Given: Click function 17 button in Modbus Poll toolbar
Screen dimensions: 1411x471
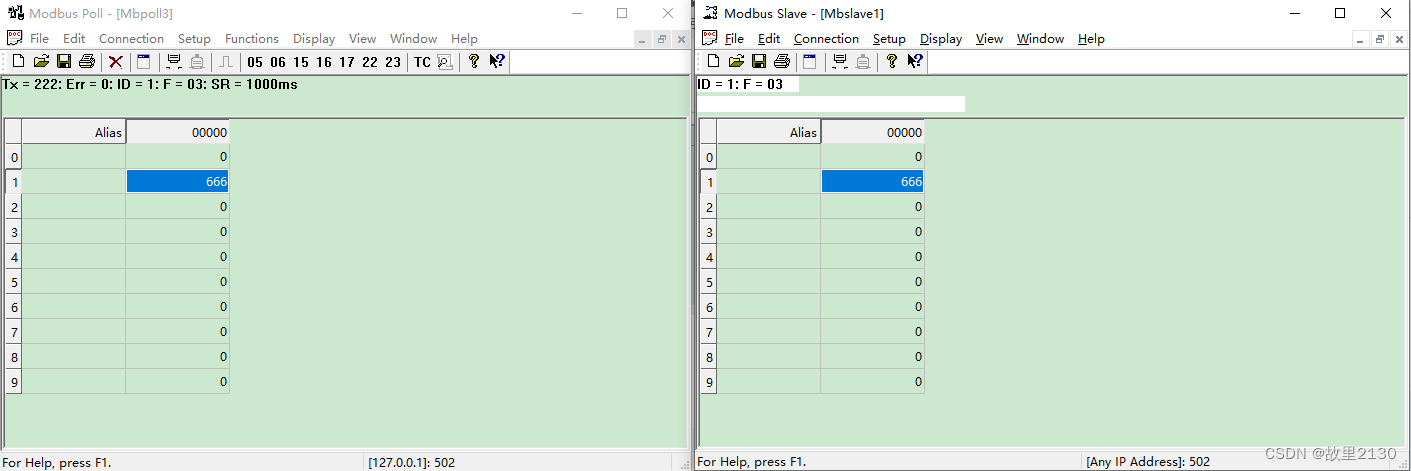Looking at the screenshot, I should [x=347, y=62].
